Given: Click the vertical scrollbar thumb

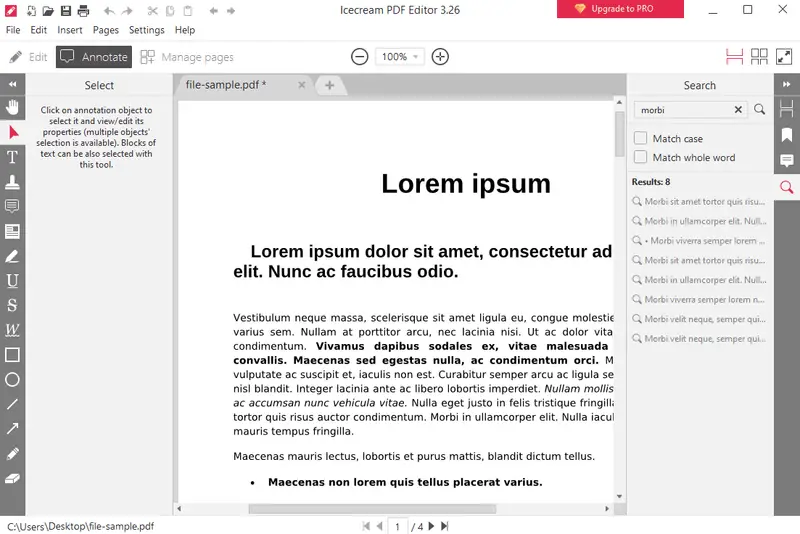Looking at the screenshot, I should (619, 134).
